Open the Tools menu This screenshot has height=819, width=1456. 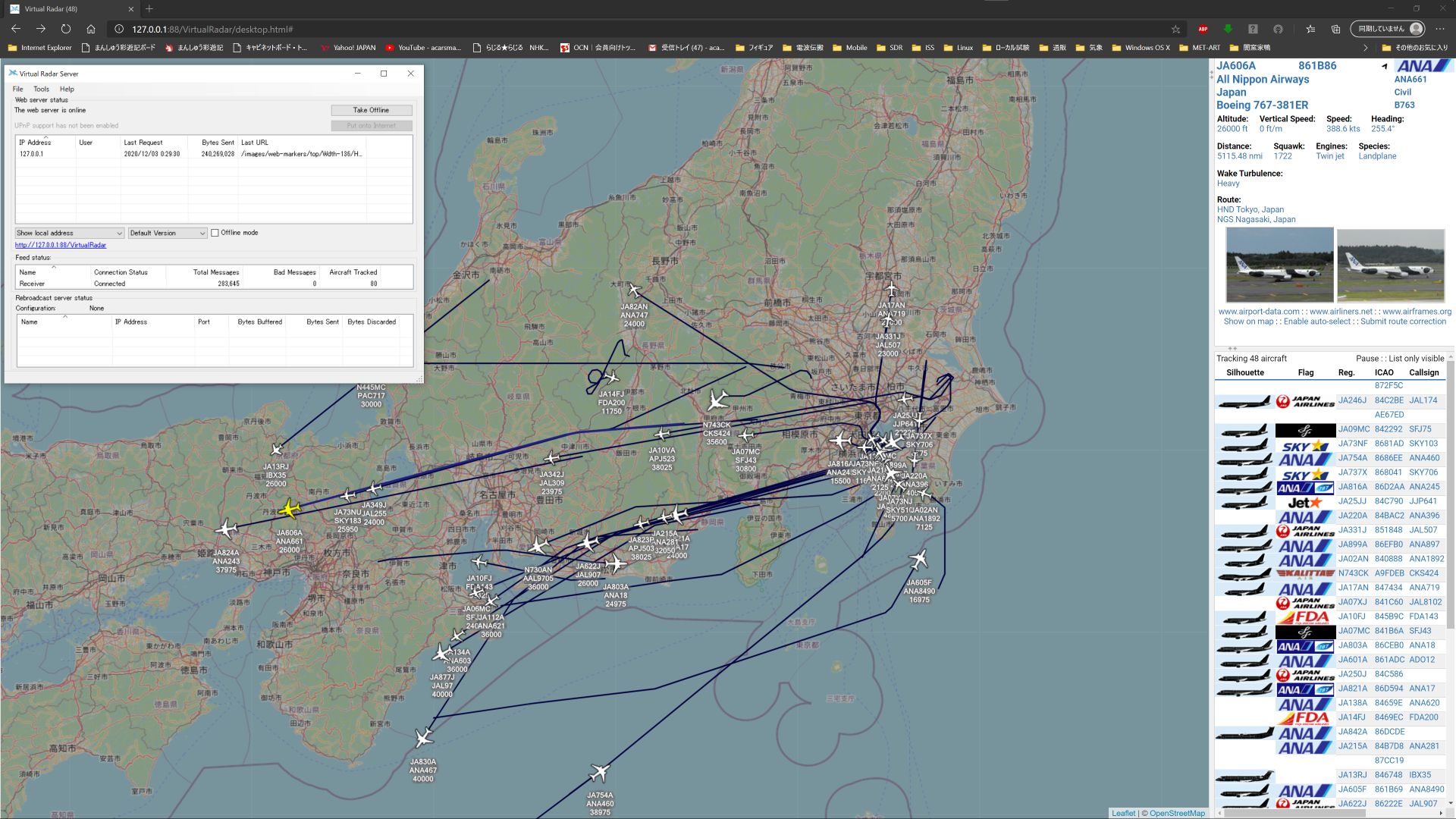(41, 89)
